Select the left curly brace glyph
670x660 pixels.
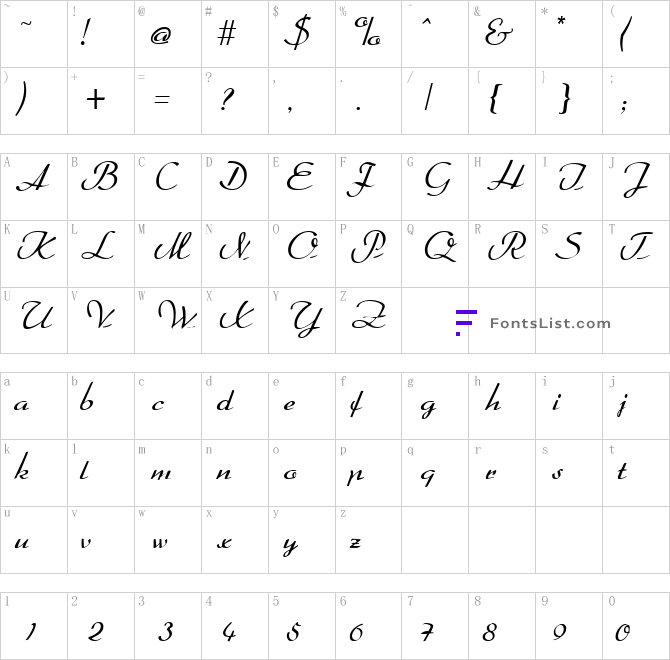(x=494, y=99)
